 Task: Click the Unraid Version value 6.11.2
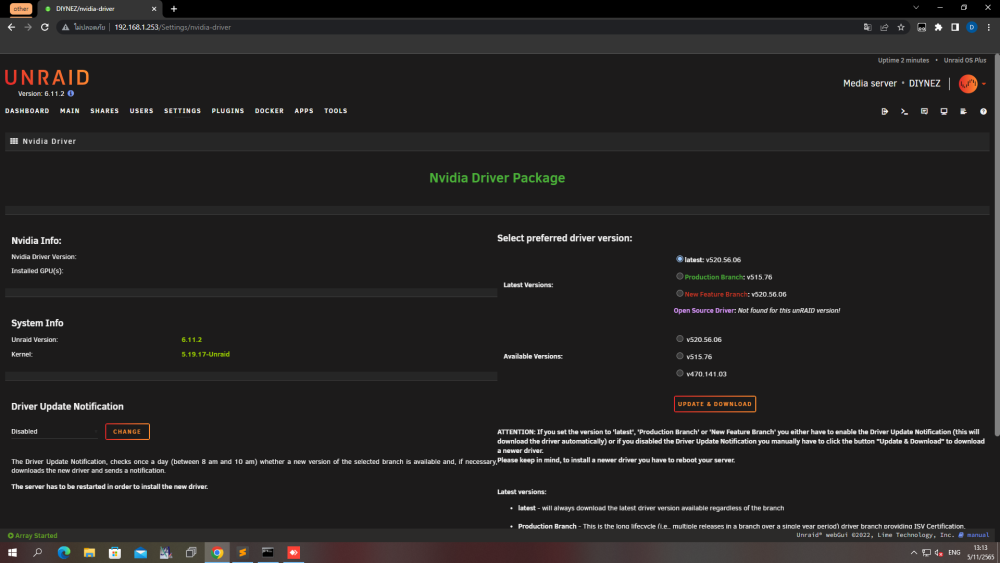[x=191, y=340]
